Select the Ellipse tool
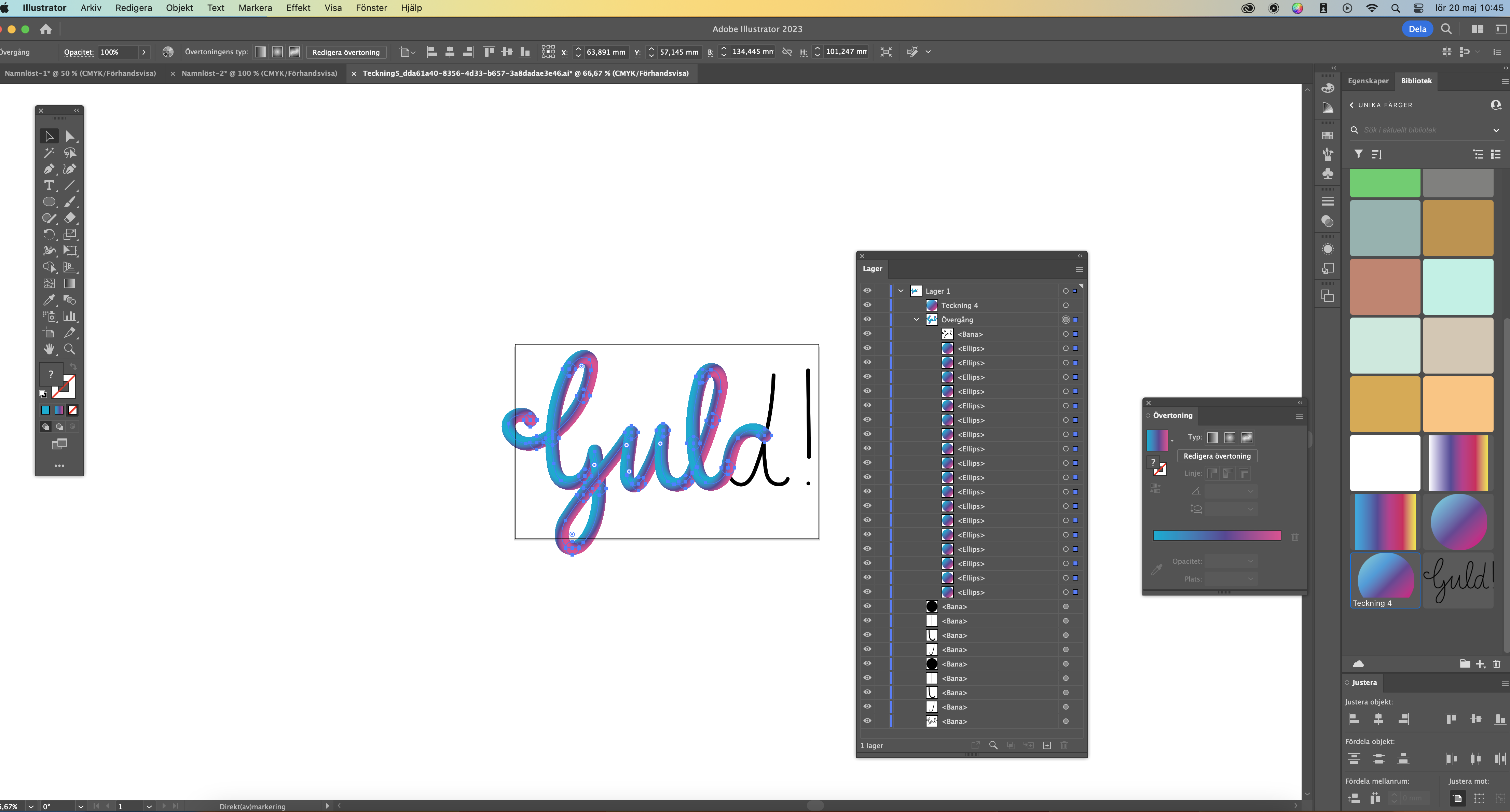This screenshot has height=812, width=1510. pos(49,201)
